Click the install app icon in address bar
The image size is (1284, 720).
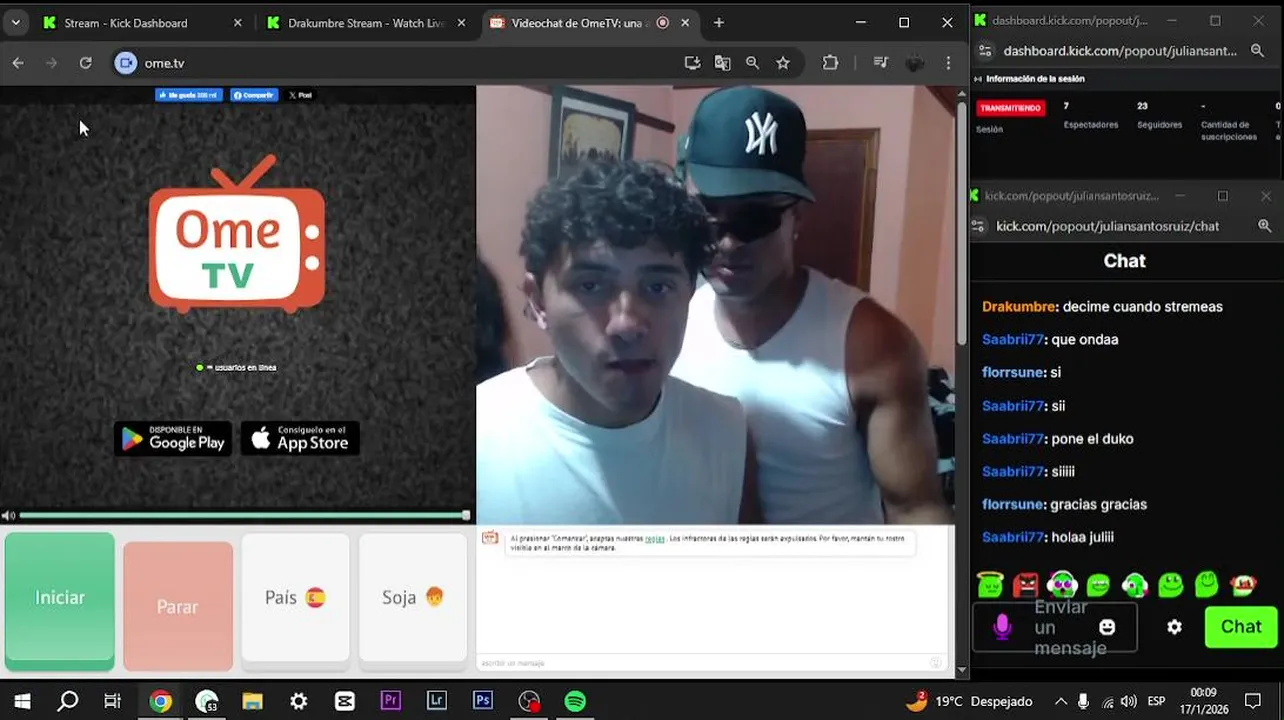(x=692, y=63)
